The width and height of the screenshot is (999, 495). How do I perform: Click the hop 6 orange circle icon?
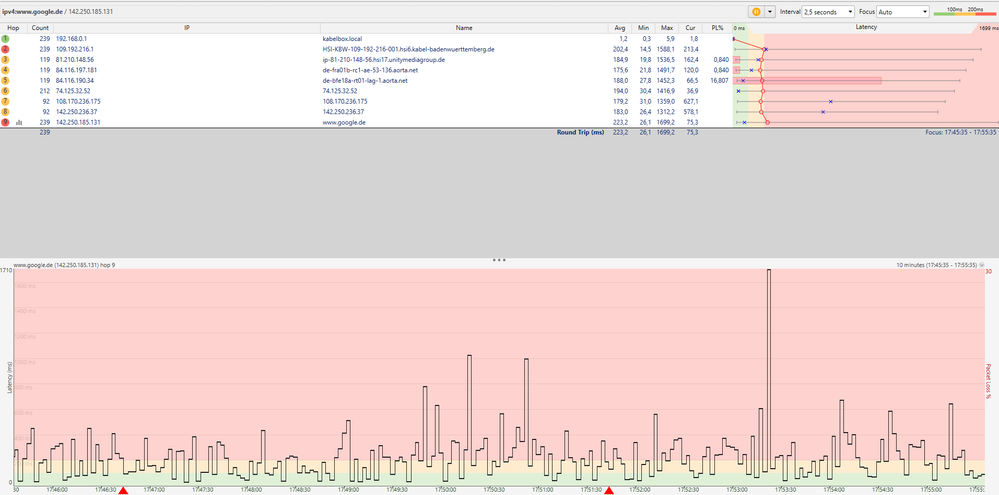(x=6, y=91)
